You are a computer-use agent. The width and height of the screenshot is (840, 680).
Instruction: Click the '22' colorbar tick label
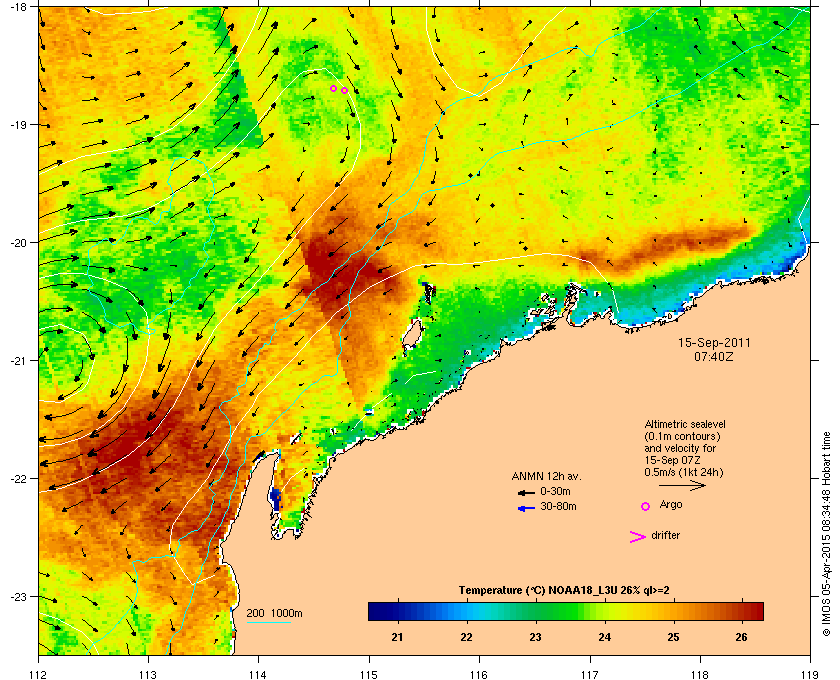[467, 637]
